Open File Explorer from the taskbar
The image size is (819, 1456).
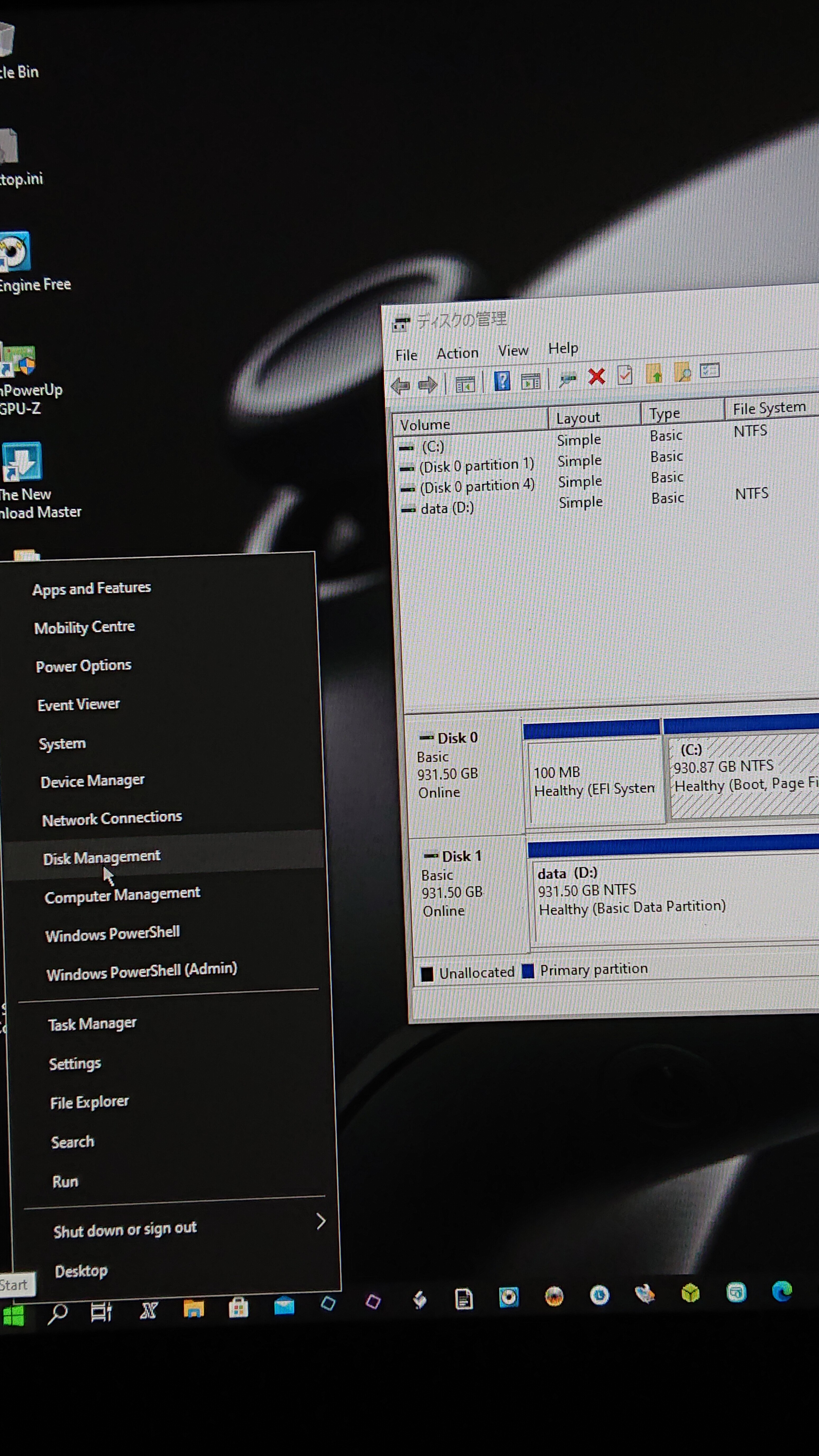[x=193, y=1308]
